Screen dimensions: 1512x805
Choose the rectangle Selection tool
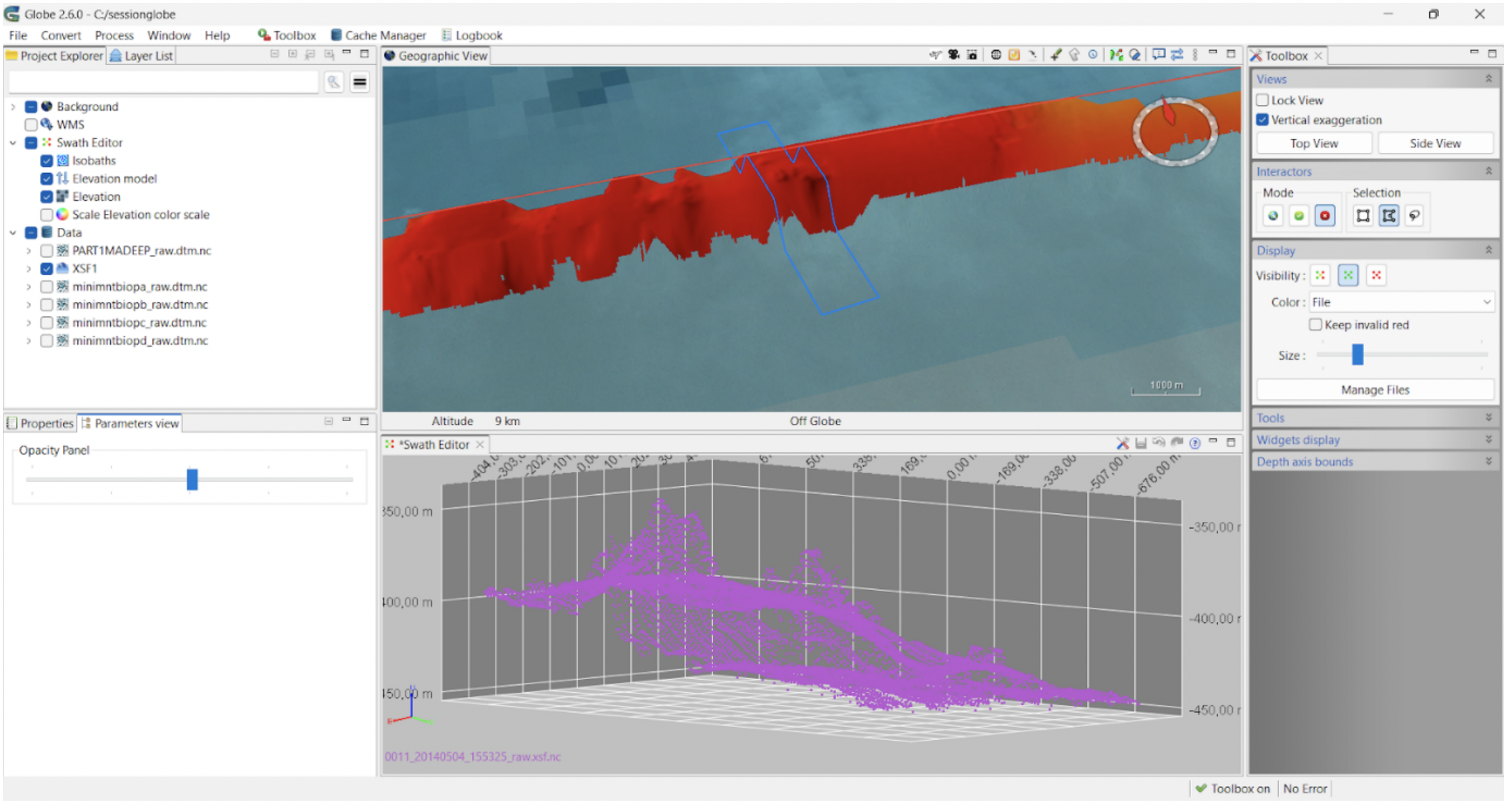[x=1363, y=215]
